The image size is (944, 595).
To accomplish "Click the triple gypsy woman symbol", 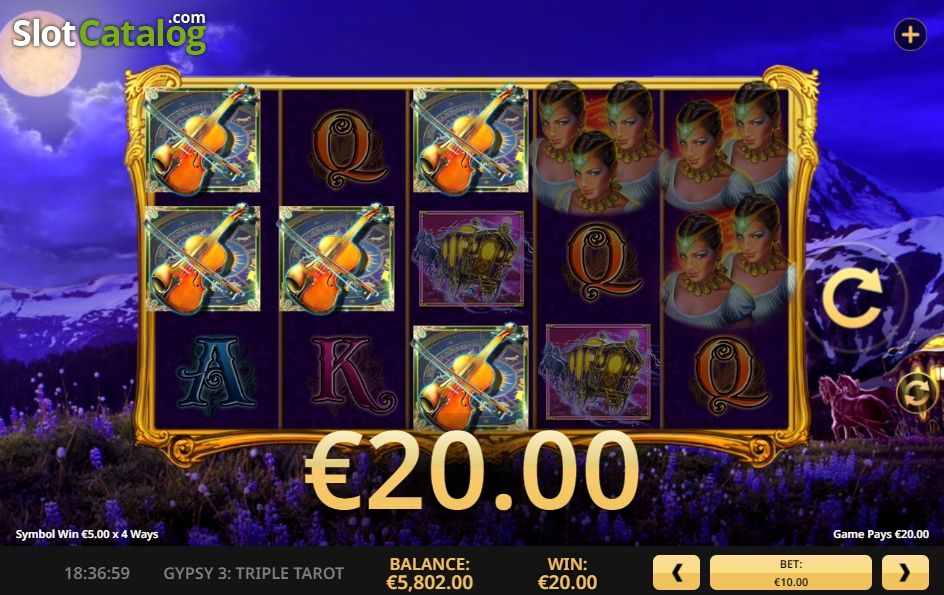I will pos(596,148).
